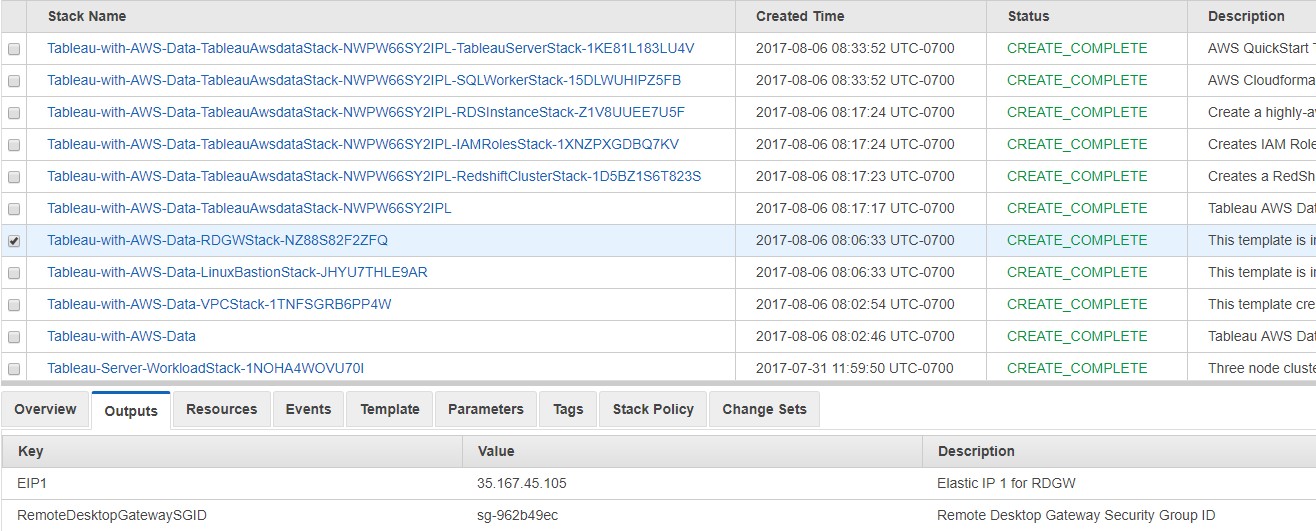
Task: Select the 'Elastic IP 1 for RDGW' description
Action: [1006, 483]
